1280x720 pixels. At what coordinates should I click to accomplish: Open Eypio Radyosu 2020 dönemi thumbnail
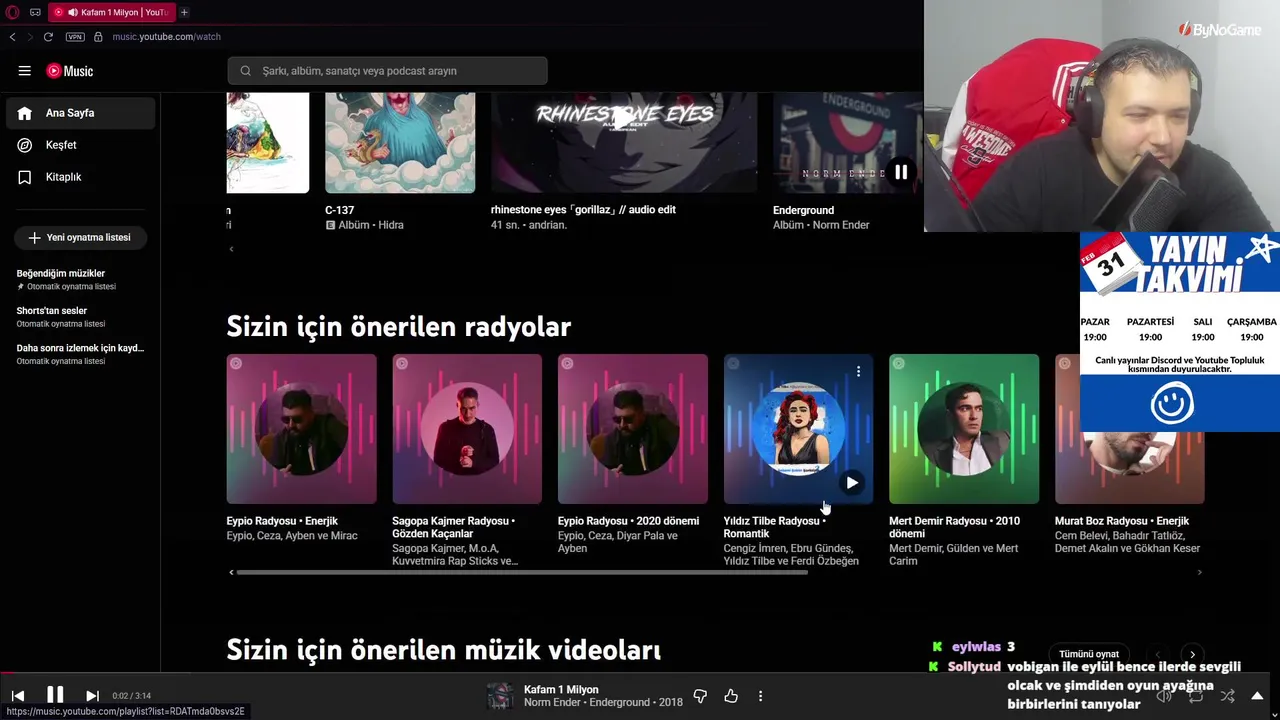tap(633, 429)
